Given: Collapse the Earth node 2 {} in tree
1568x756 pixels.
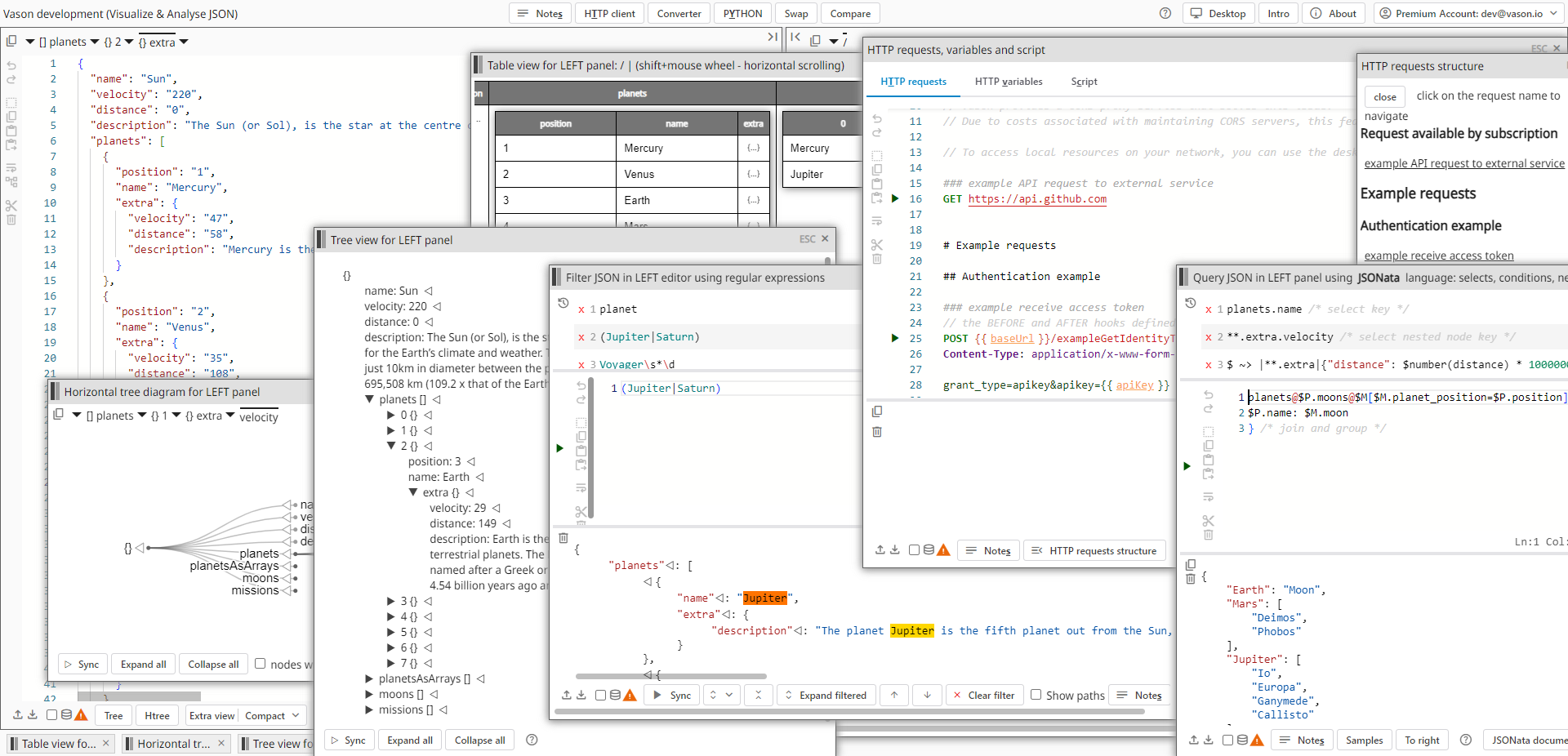Looking at the screenshot, I should pyautogui.click(x=391, y=446).
